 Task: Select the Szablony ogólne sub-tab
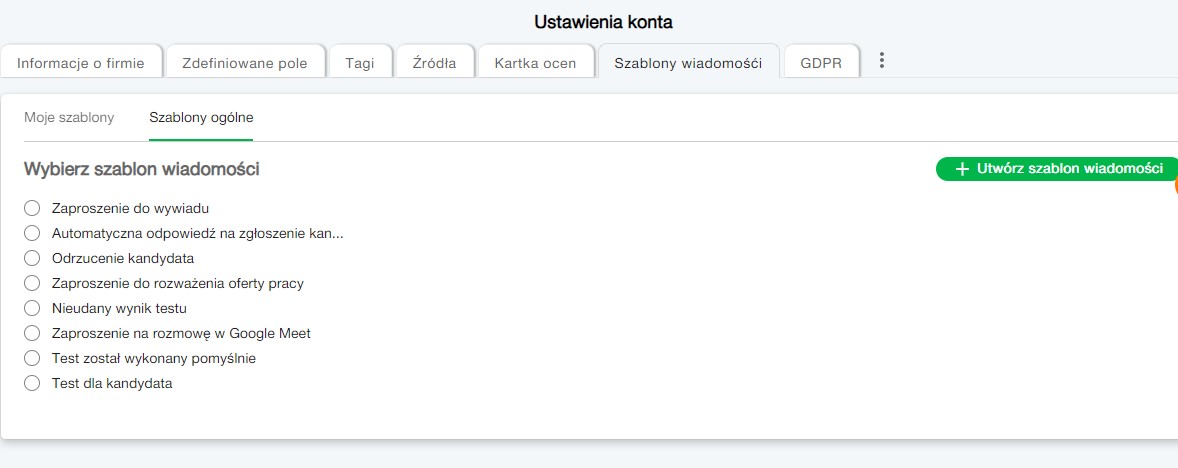click(201, 117)
